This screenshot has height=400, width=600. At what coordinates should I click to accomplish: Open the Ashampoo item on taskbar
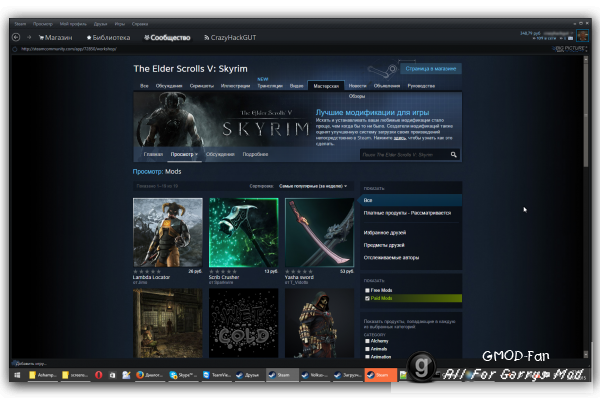[x=42, y=375]
